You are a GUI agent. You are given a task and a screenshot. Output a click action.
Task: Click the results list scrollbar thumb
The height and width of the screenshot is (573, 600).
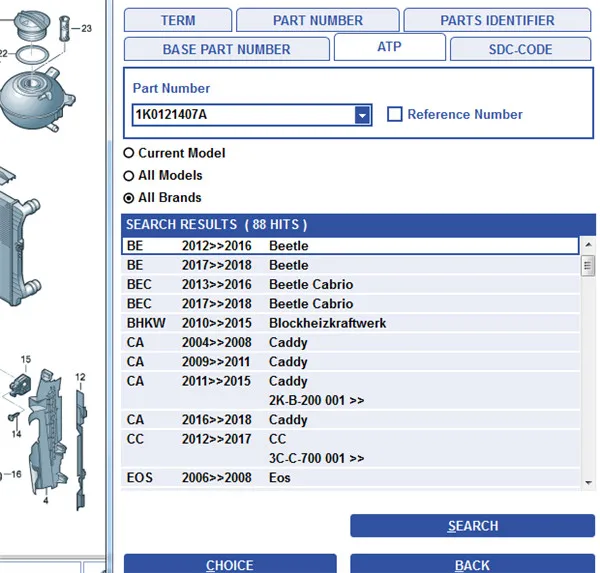(588, 266)
